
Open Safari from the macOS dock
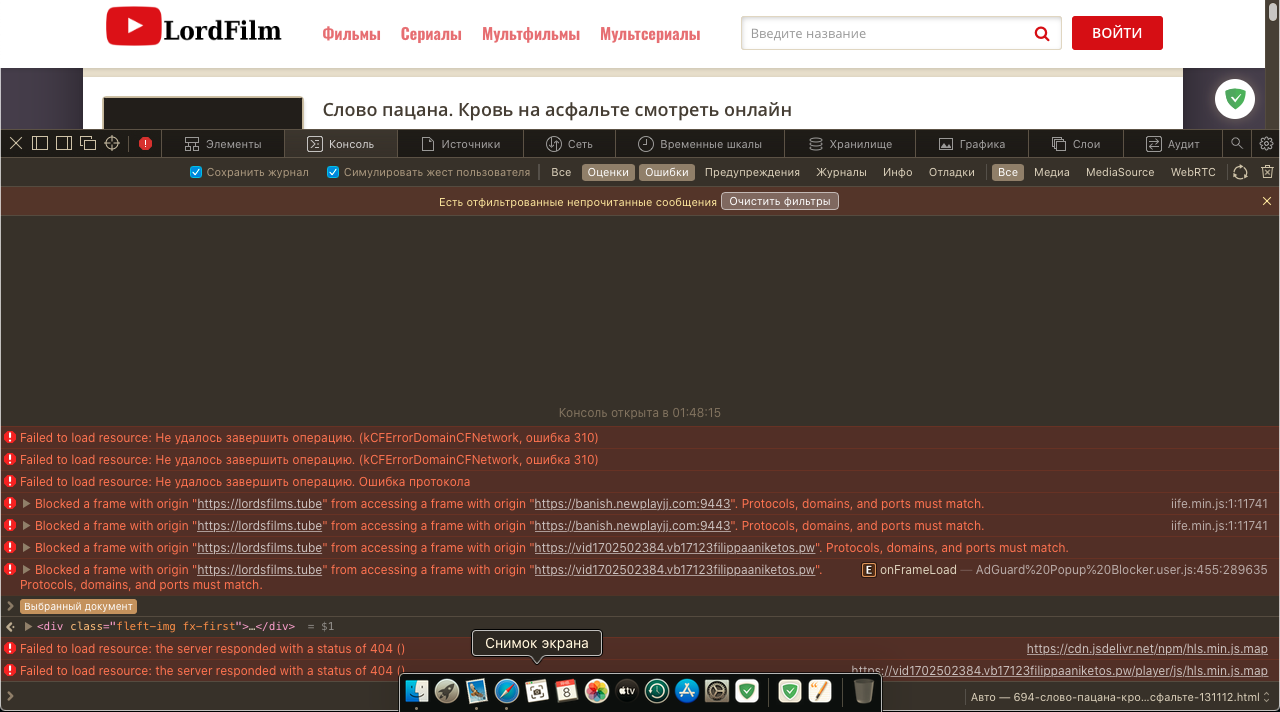506,691
